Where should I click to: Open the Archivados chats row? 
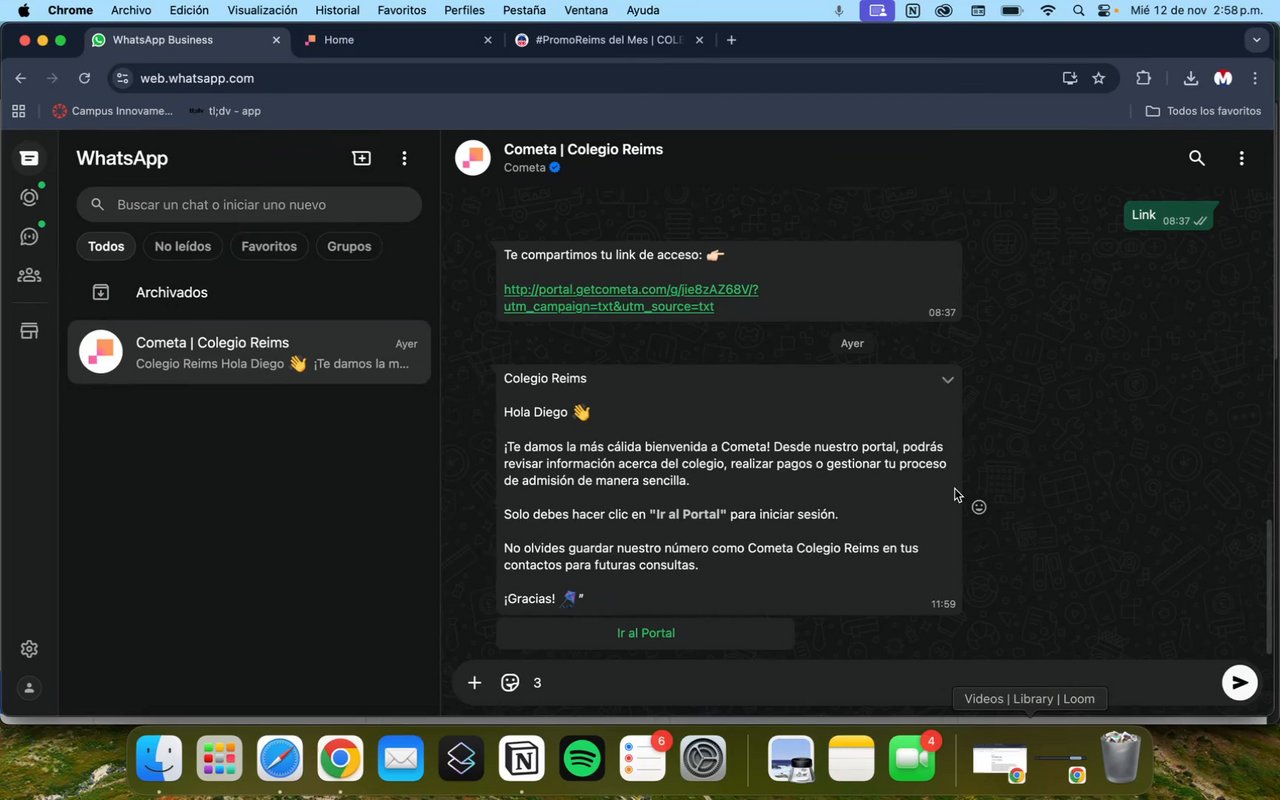[249, 293]
